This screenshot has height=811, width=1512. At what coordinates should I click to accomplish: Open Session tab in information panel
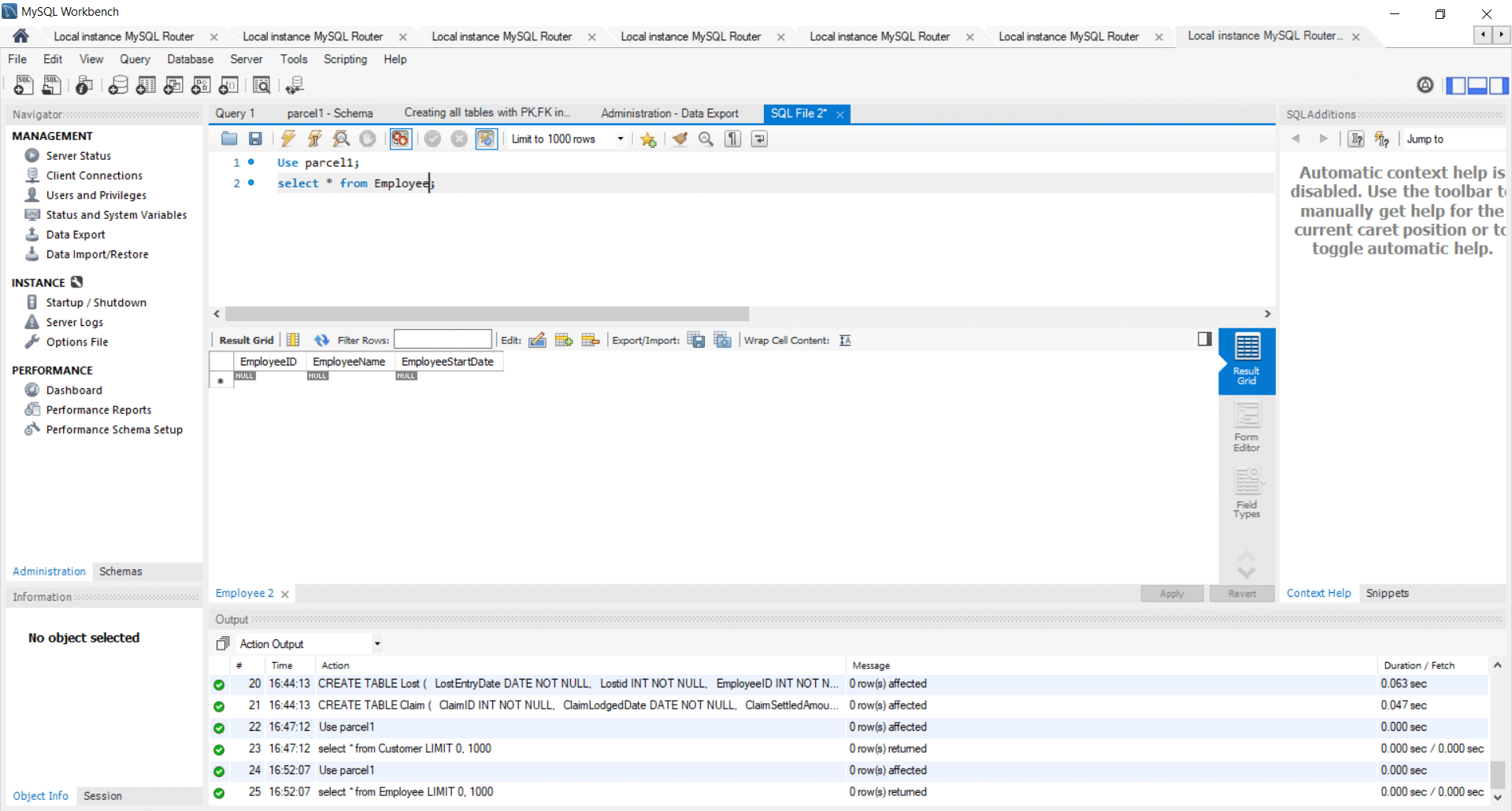click(102, 796)
